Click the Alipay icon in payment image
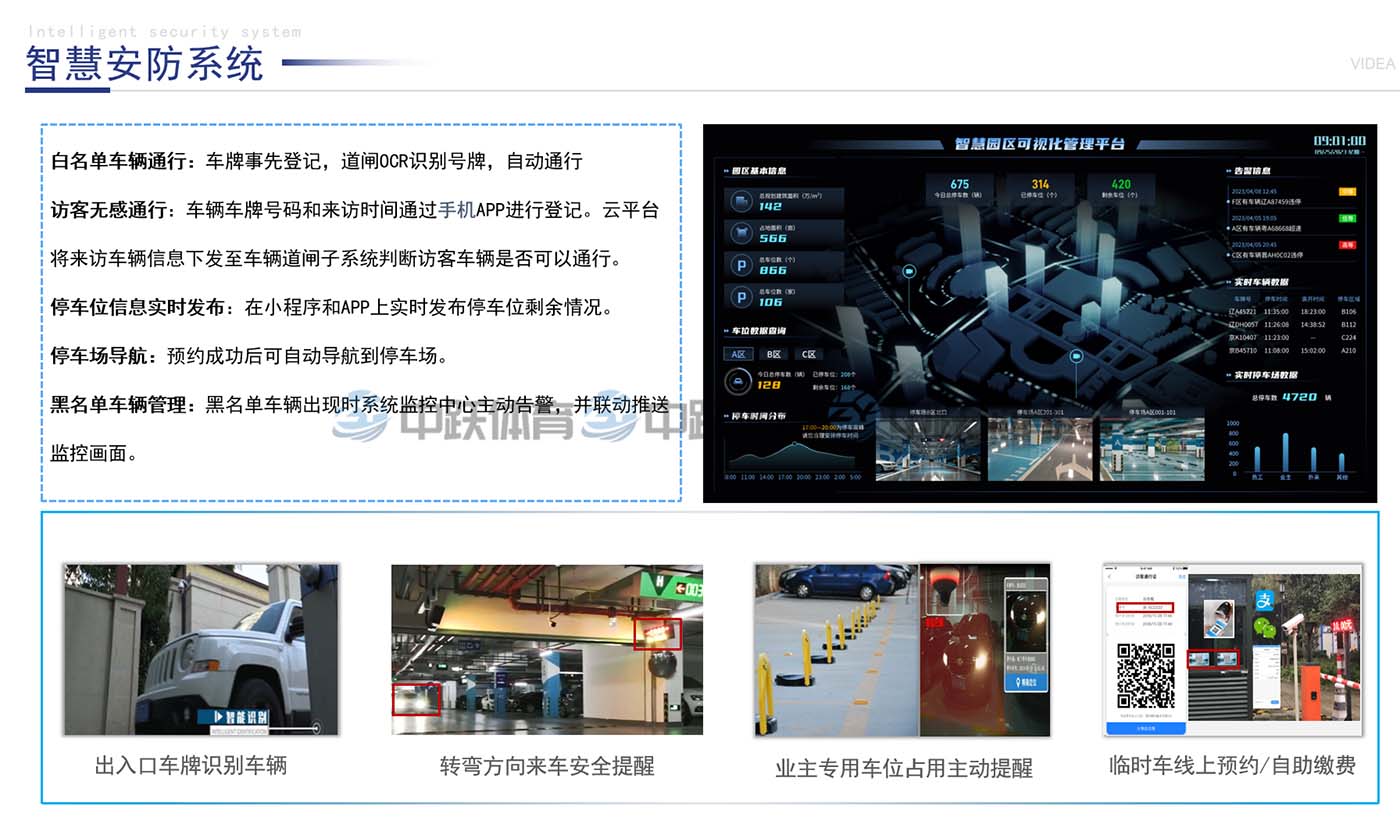Screen dimensions: 1400x824 click(1266, 602)
